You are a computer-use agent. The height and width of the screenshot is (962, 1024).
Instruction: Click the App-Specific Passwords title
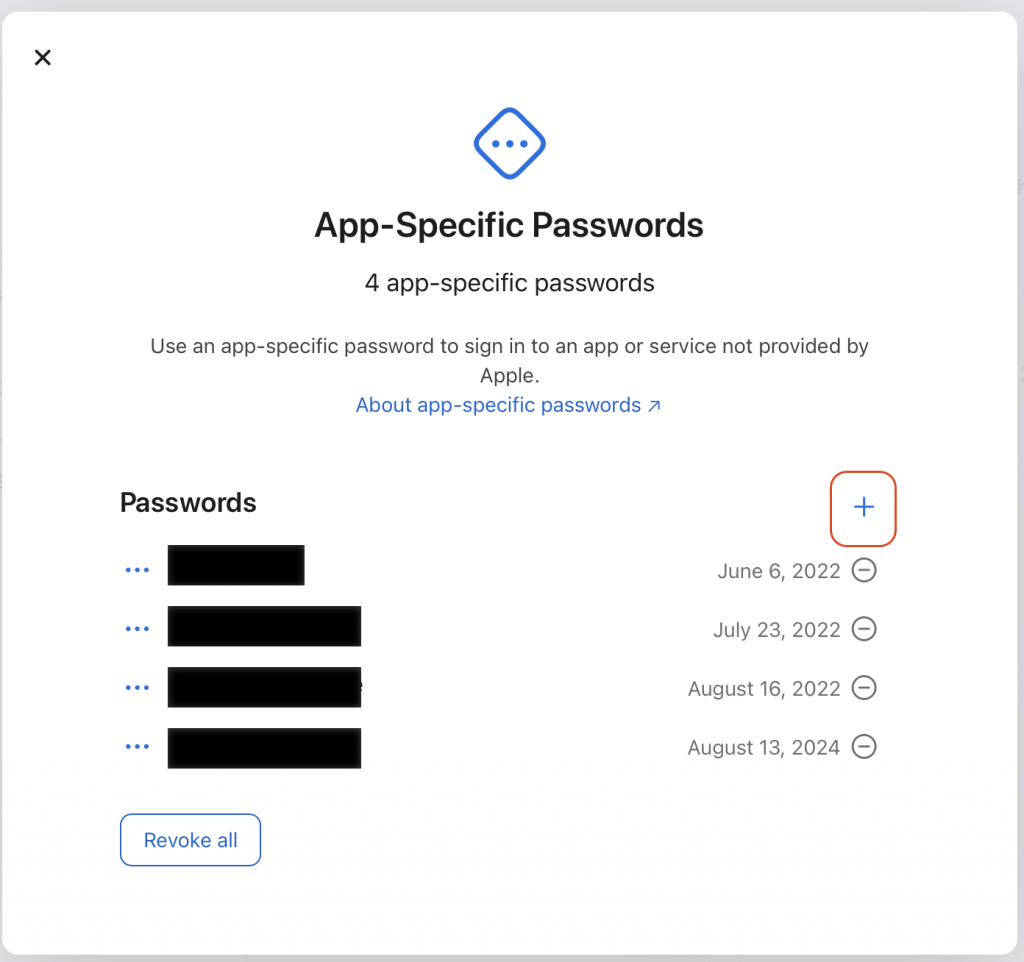509,225
